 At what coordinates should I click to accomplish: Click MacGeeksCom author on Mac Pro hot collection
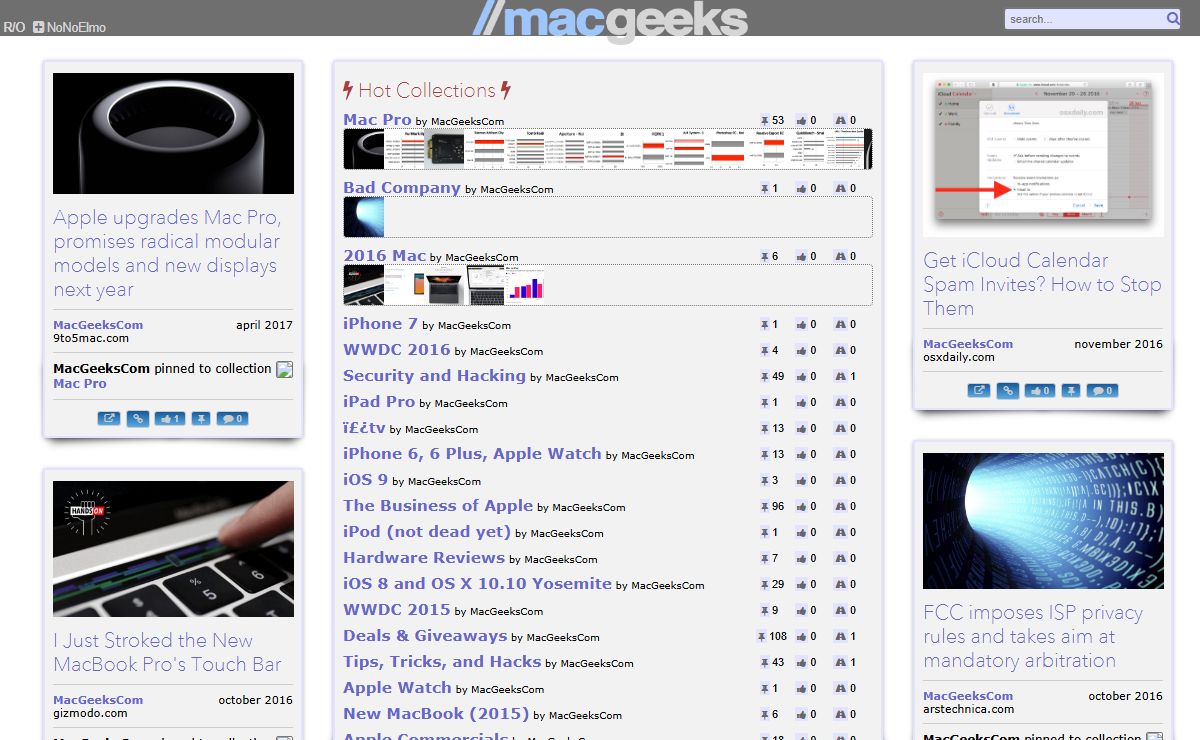467,121
